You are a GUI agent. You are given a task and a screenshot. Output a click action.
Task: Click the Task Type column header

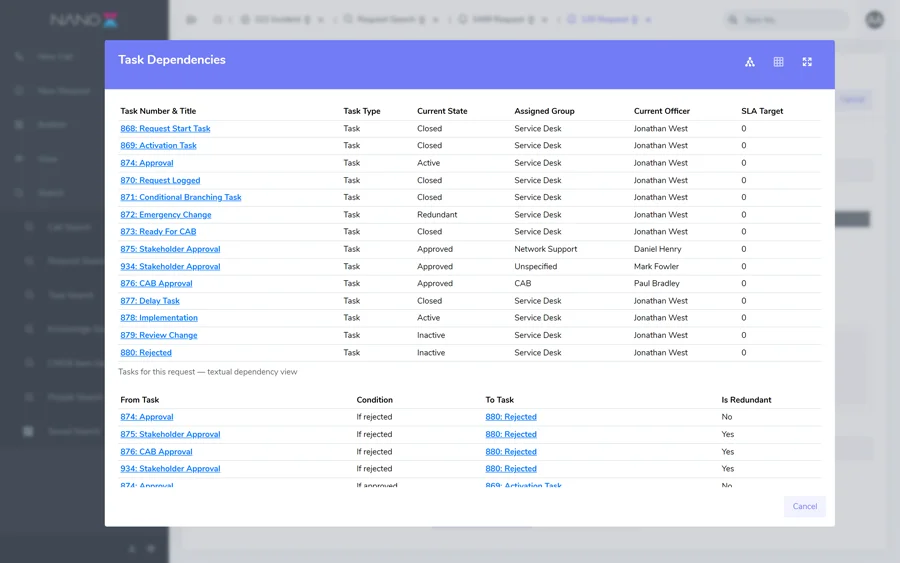(362, 111)
